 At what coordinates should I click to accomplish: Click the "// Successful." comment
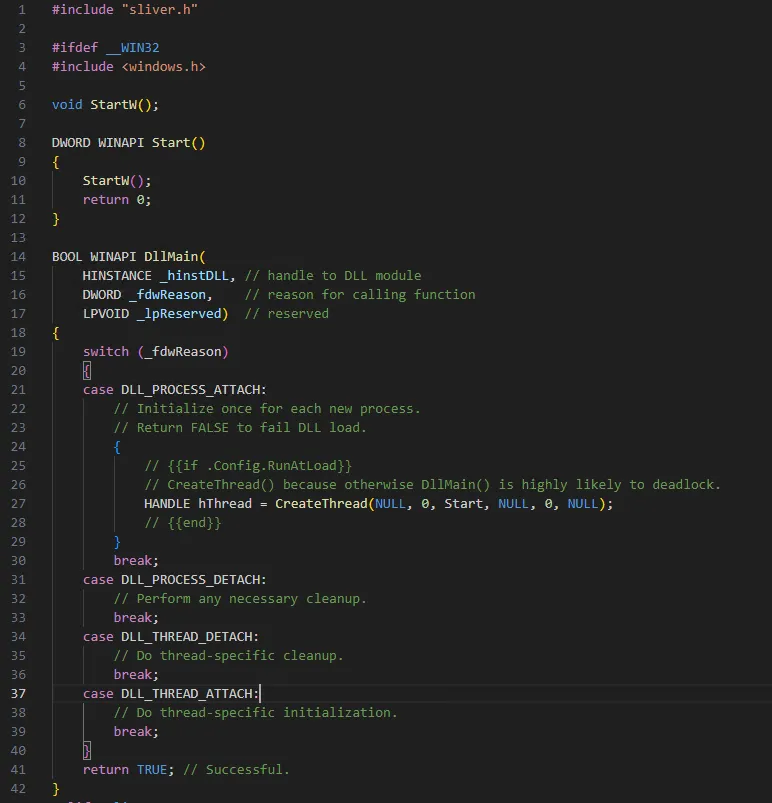point(236,770)
